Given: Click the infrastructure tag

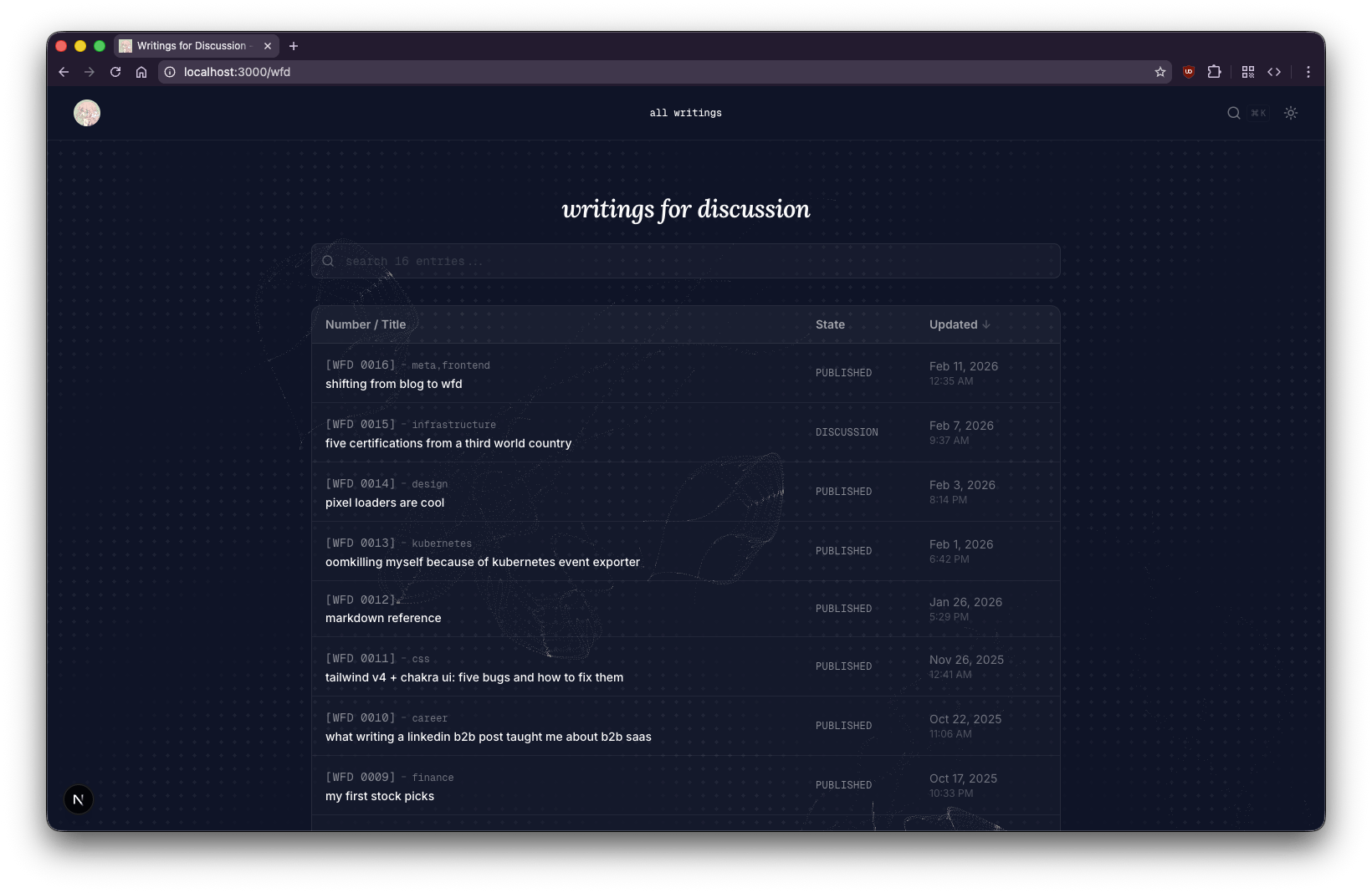Looking at the screenshot, I should 453,425.
